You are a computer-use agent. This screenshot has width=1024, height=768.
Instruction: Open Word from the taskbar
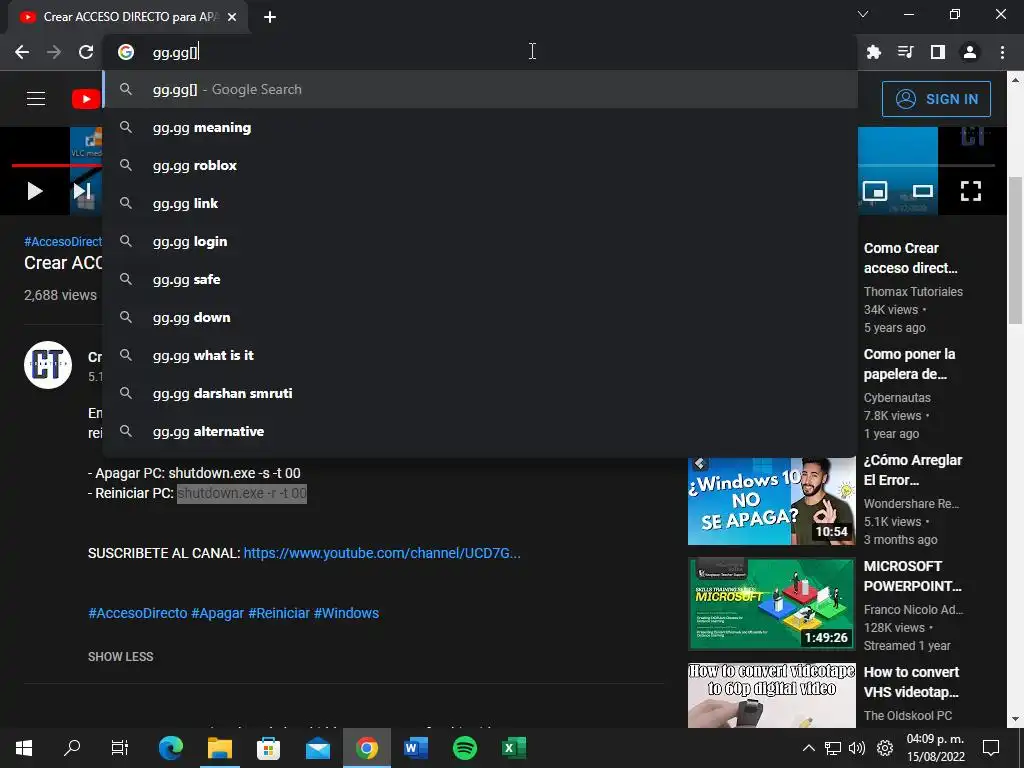pyautogui.click(x=416, y=748)
